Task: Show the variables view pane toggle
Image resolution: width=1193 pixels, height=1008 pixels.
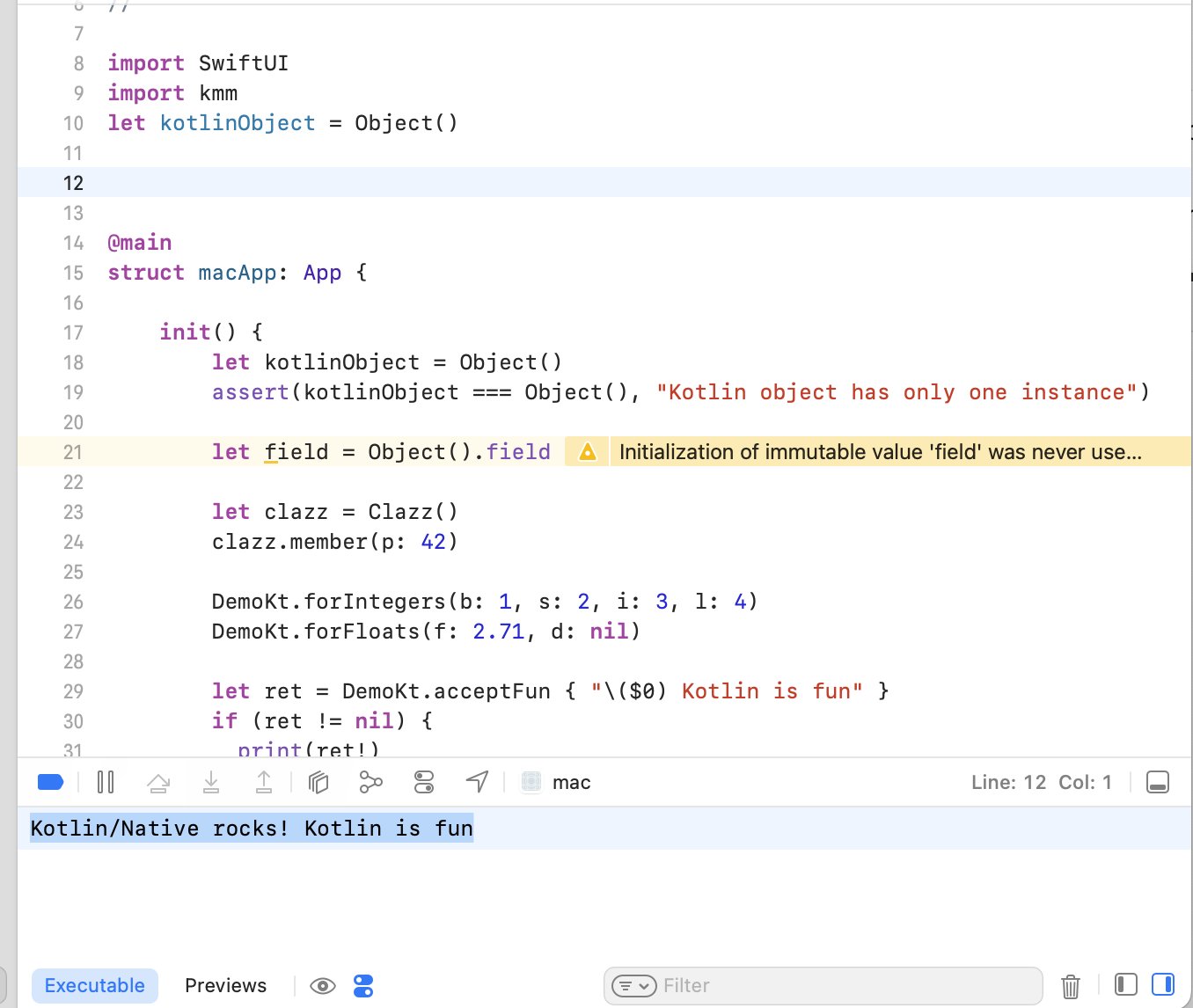Action: 1123,985
